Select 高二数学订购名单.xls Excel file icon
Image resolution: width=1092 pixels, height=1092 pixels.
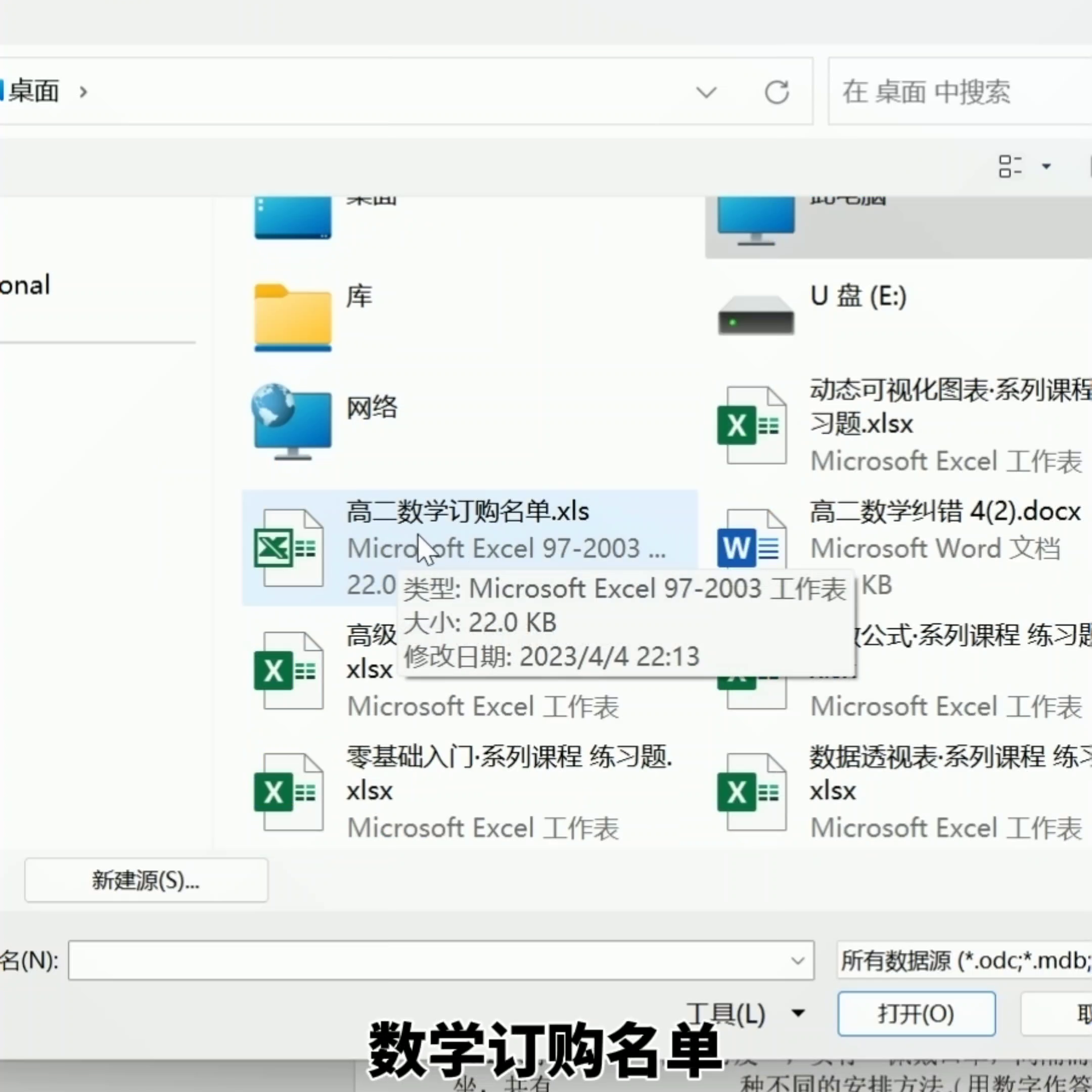tap(288, 547)
